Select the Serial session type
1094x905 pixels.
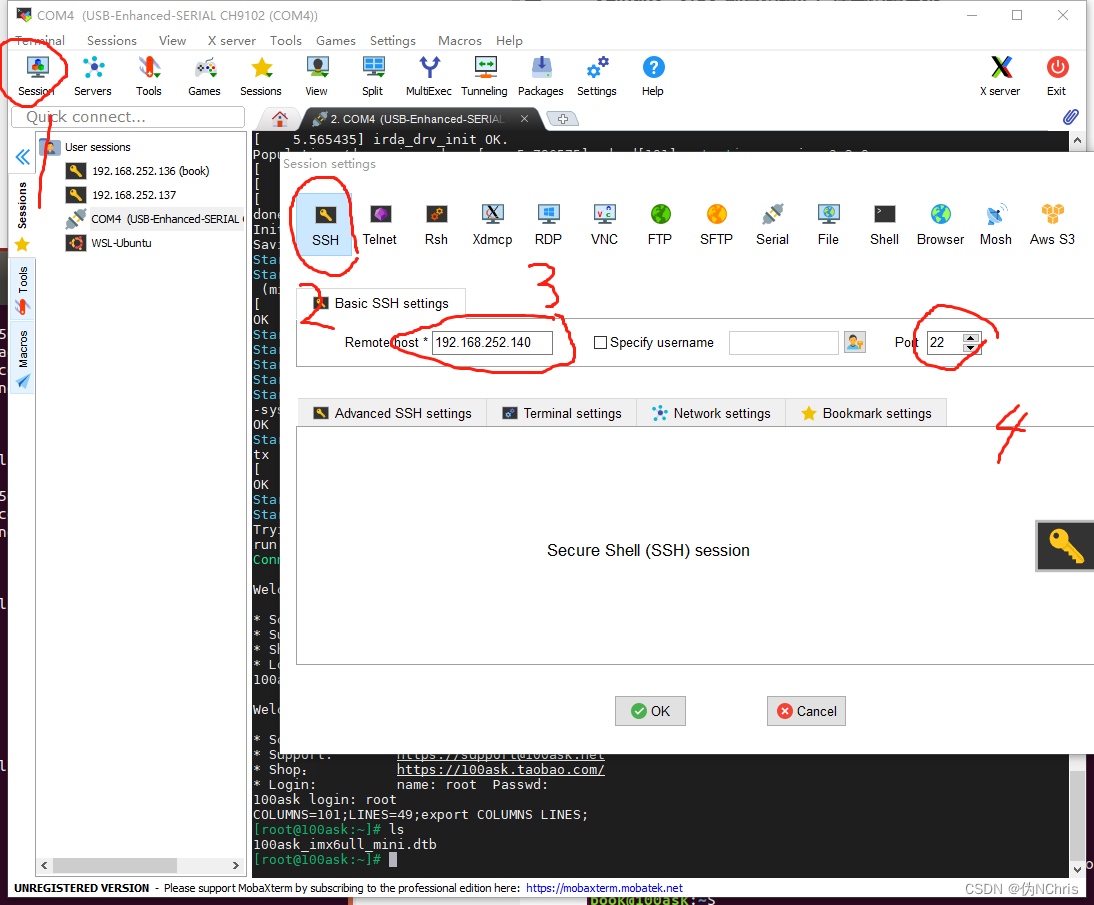coord(772,225)
